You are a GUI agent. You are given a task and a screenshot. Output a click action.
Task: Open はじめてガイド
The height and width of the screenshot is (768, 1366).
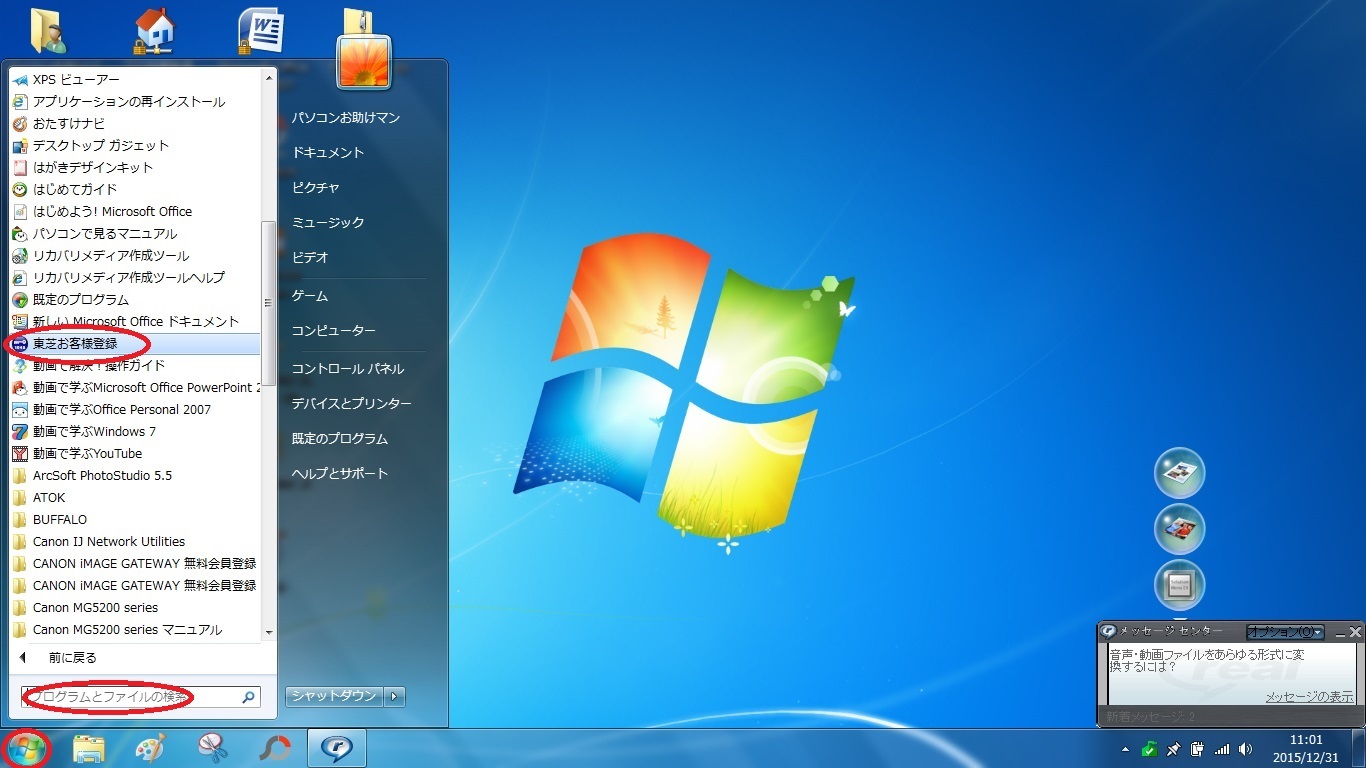click(x=135, y=189)
